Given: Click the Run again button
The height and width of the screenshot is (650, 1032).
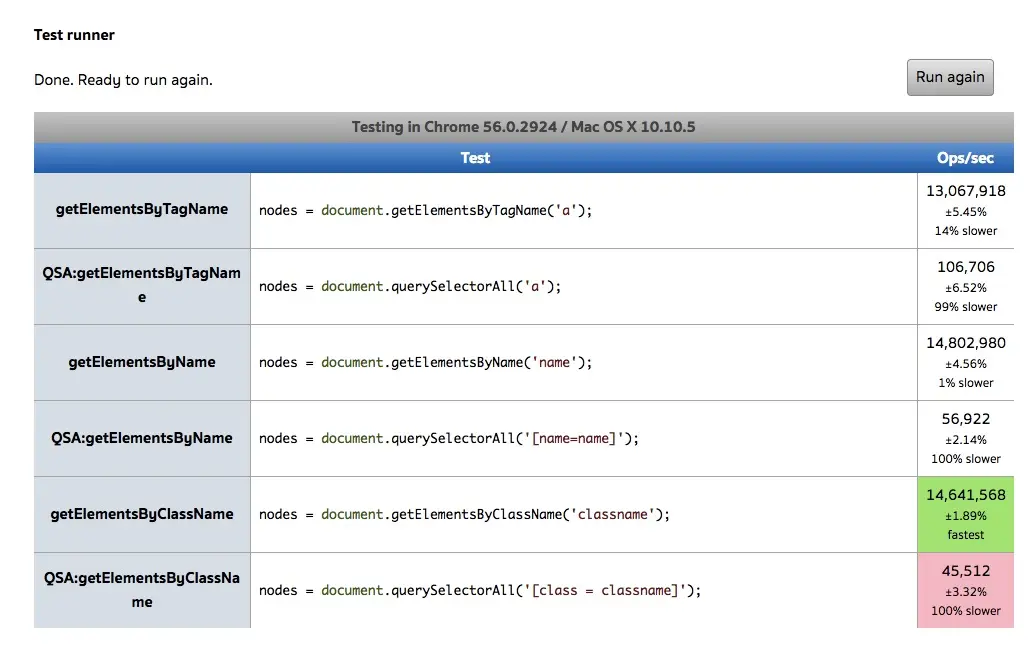Looking at the screenshot, I should pos(950,78).
